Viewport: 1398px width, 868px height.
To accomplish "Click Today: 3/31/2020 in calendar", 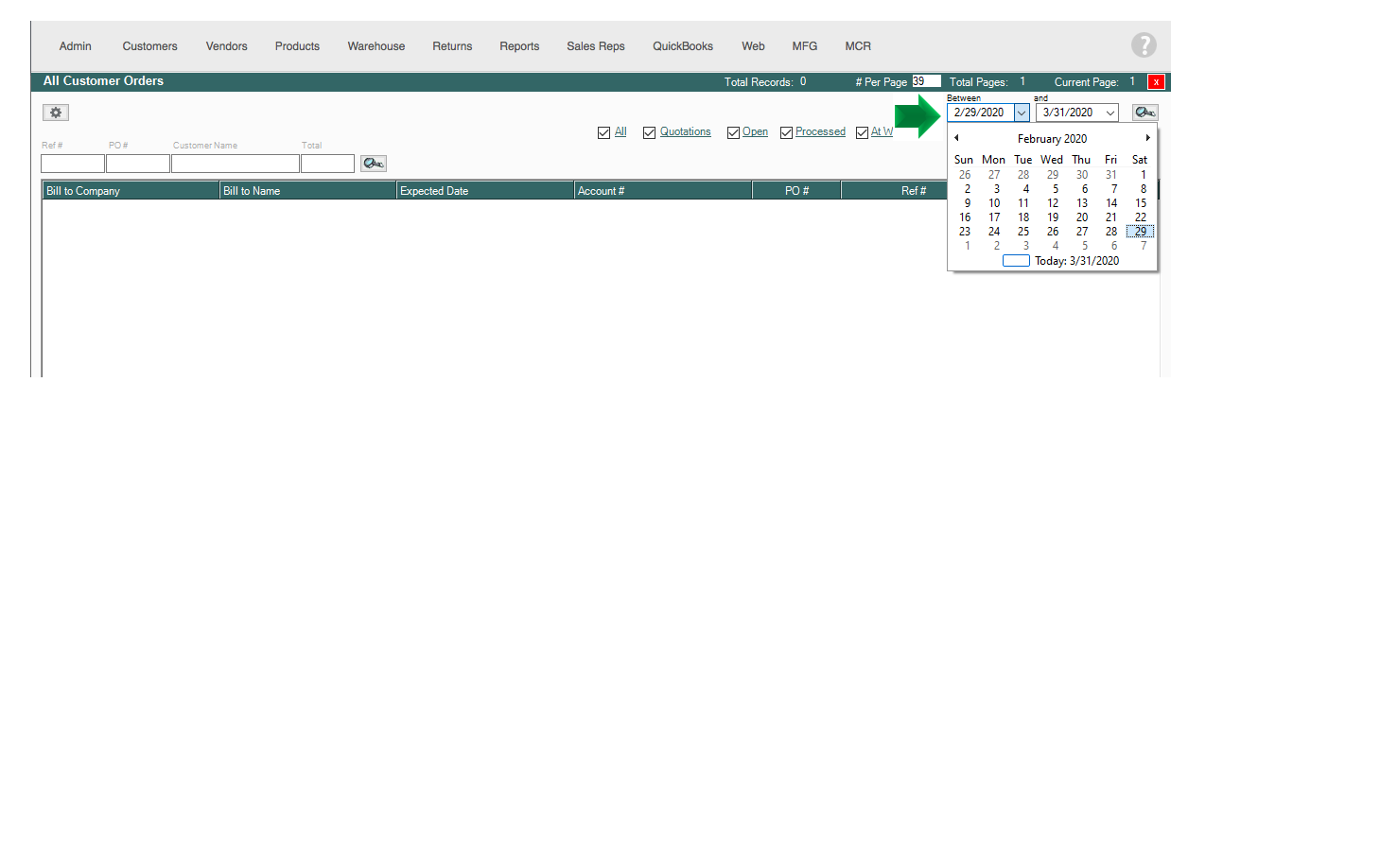I will pyautogui.click(x=1075, y=261).
